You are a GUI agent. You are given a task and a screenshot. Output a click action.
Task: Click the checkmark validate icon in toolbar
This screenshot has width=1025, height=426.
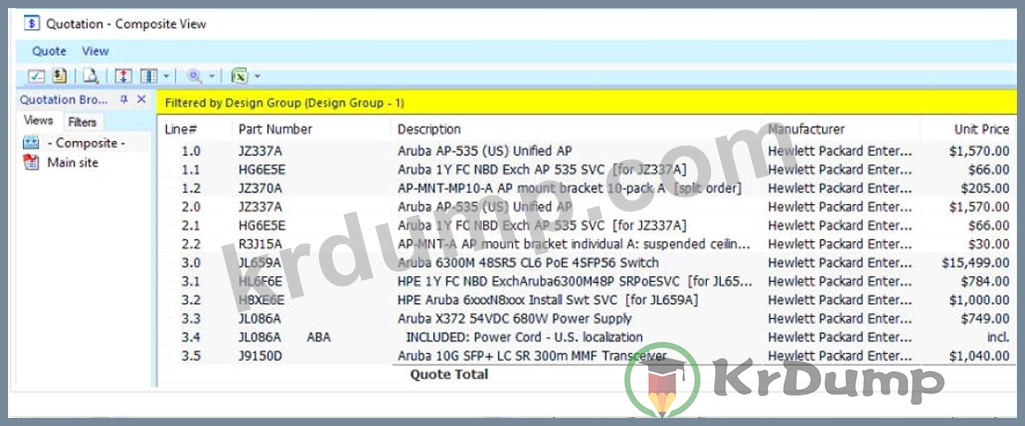point(36,76)
